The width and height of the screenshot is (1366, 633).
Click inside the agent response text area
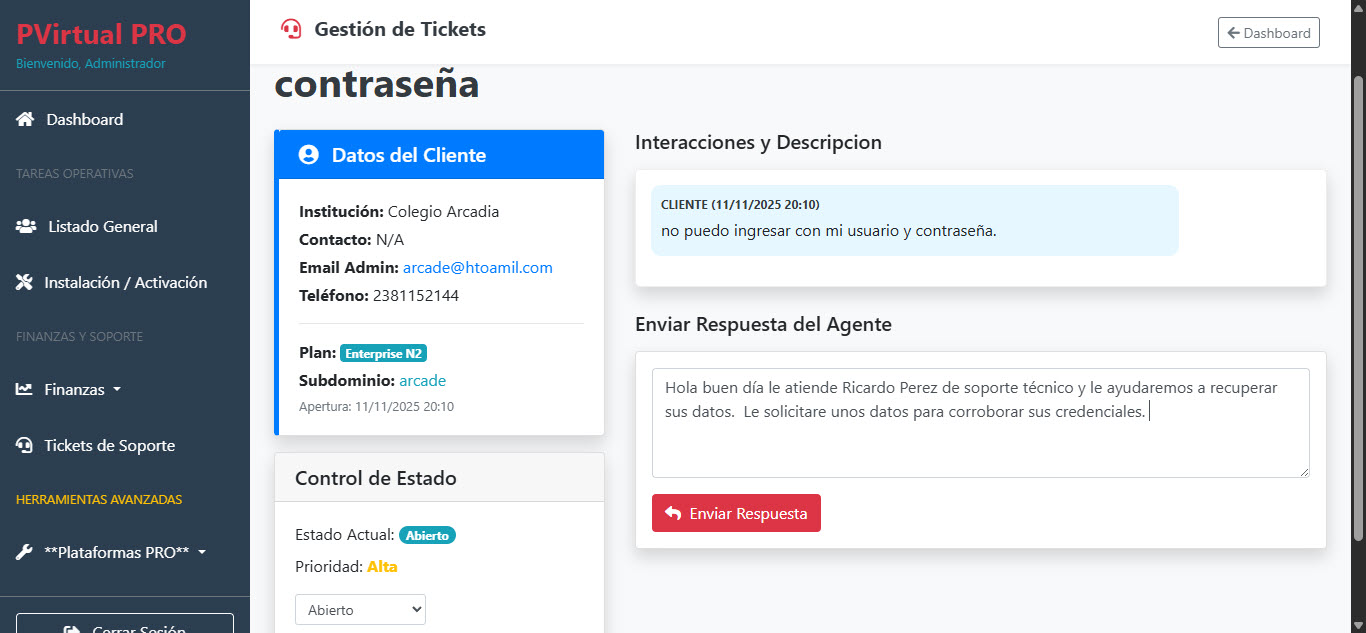point(980,423)
